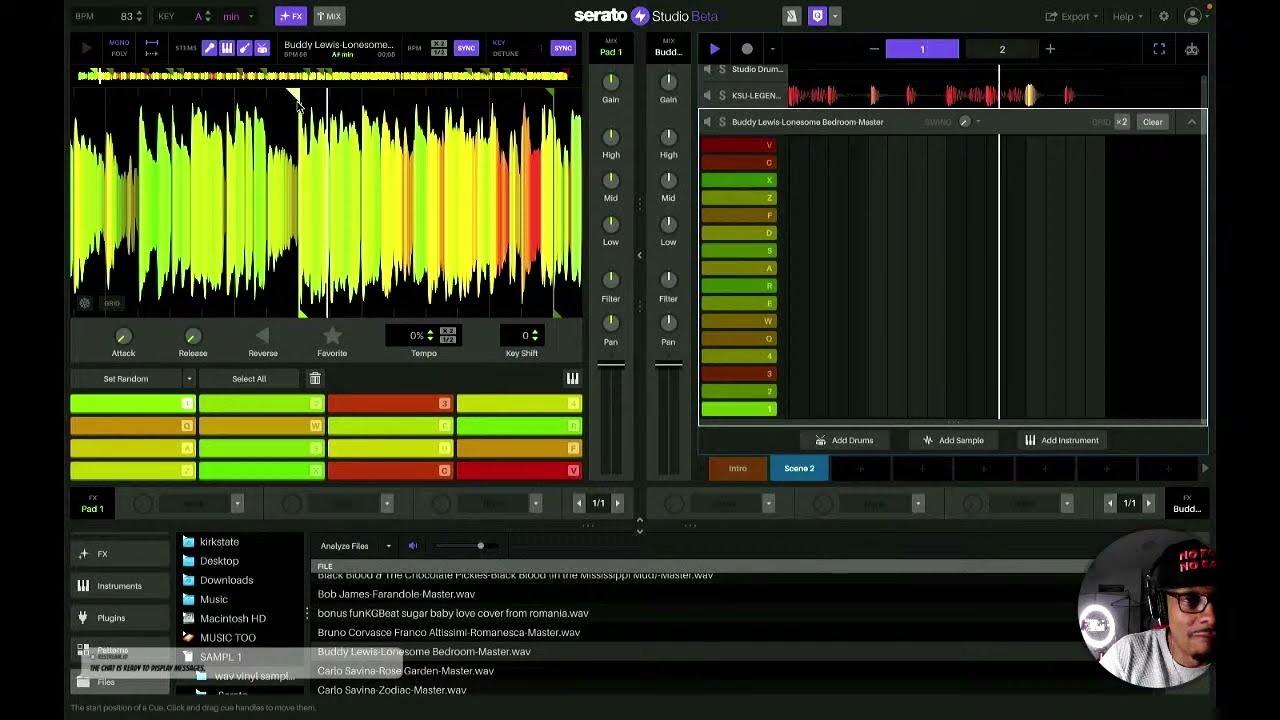Screen dimensions: 1280x720
Task: Remove a scene with the minus icon
Action: tap(874, 49)
